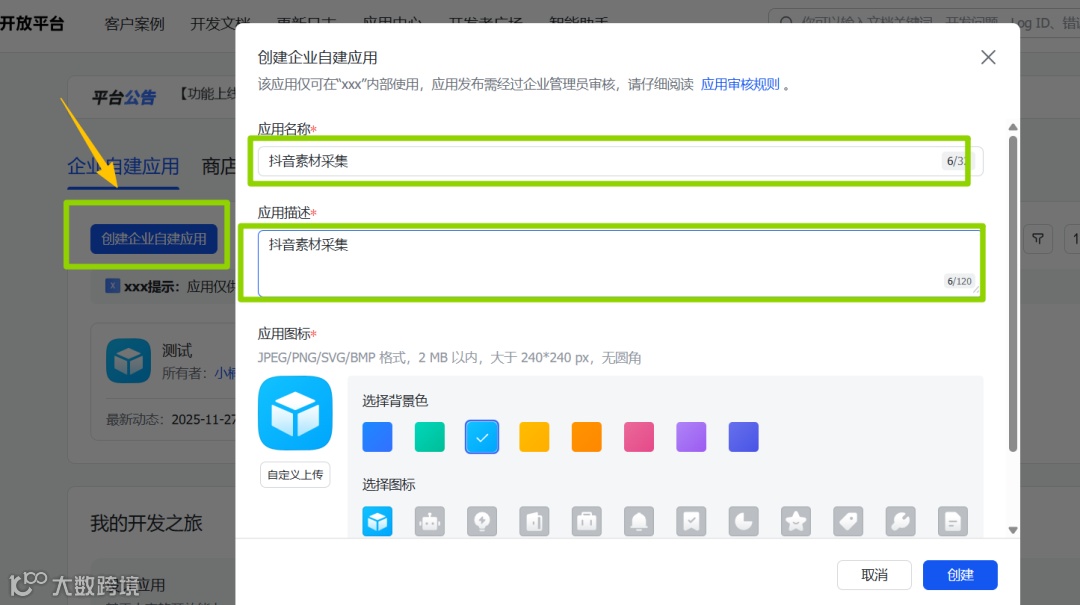Close the create app dialog

click(x=988, y=57)
